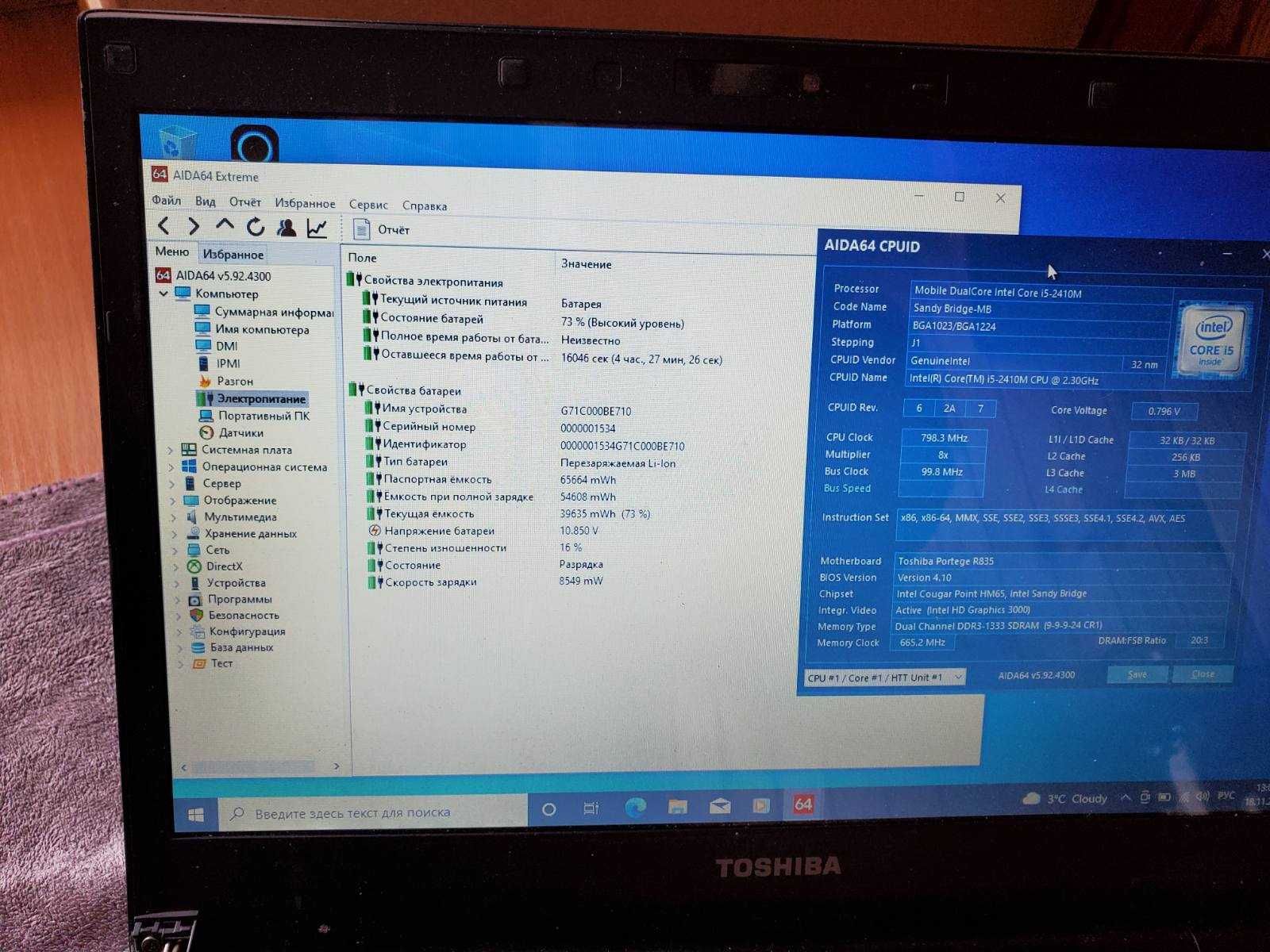The width and height of the screenshot is (1270, 952).
Task: Click the Back navigation arrow in AIDA64
Action: (x=164, y=226)
